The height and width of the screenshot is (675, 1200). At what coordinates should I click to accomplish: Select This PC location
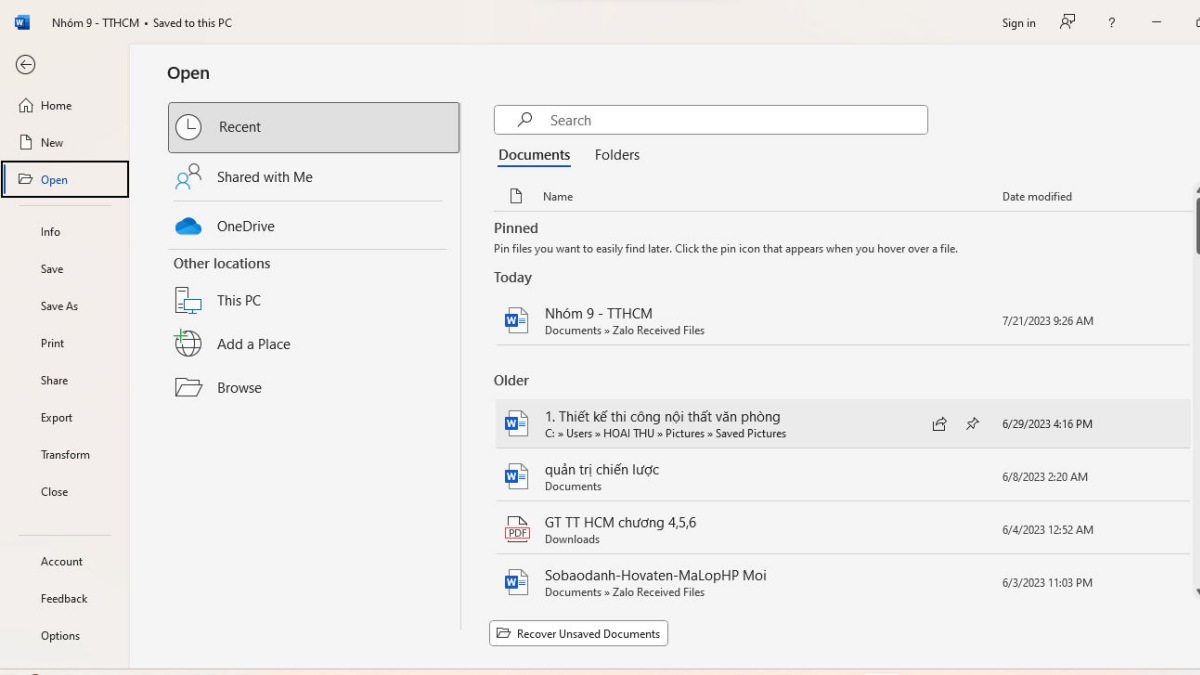(x=238, y=300)
